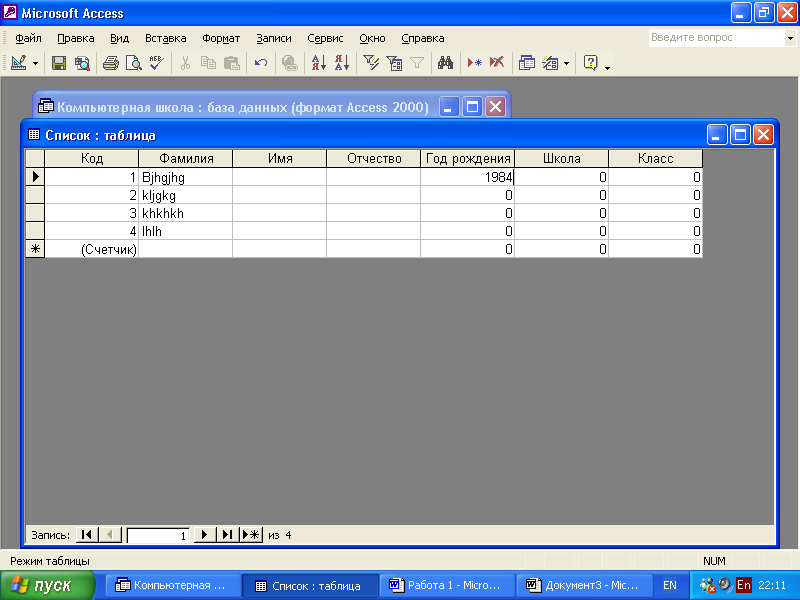Open the Файл menu

(29, 38)
